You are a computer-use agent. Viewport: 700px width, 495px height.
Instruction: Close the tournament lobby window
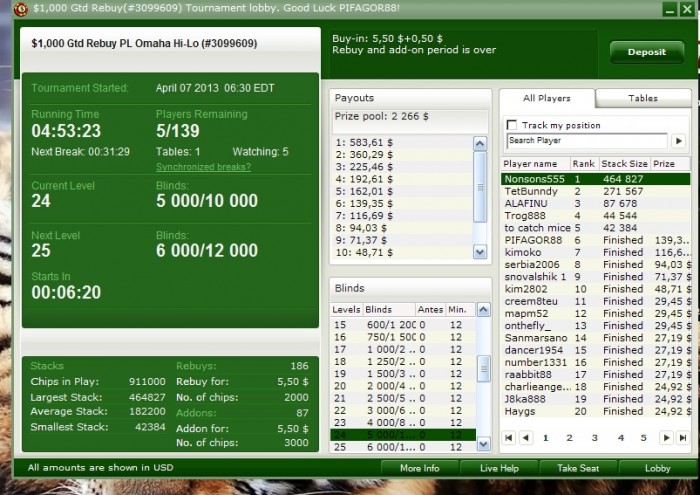coord(687,9)
